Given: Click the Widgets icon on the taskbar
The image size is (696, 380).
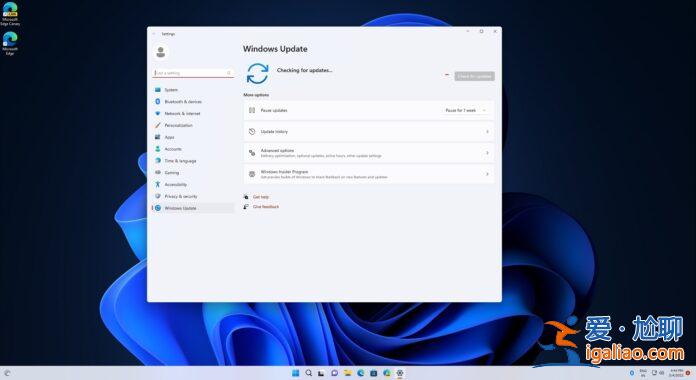Looking at the screenshot, I should coord(7,373).
